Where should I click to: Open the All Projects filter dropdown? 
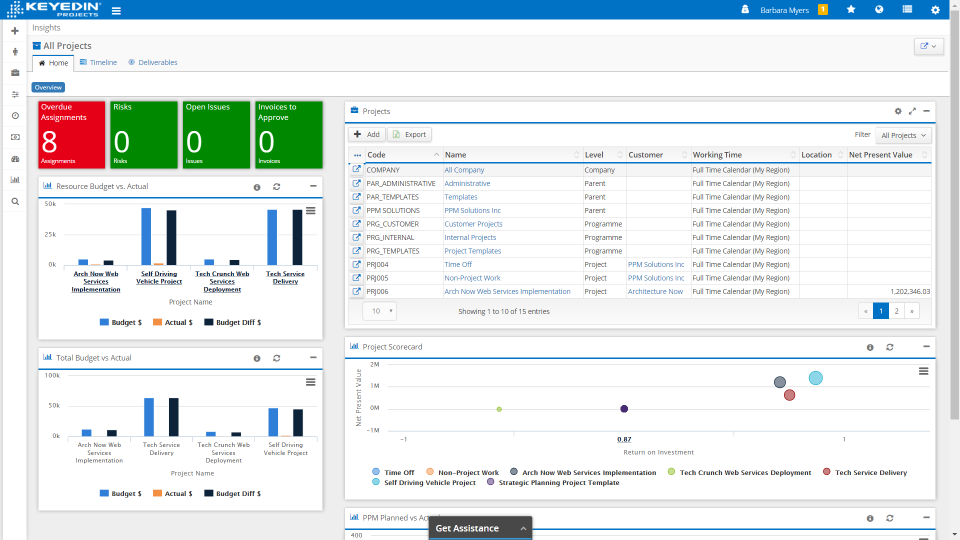[903, 135]
